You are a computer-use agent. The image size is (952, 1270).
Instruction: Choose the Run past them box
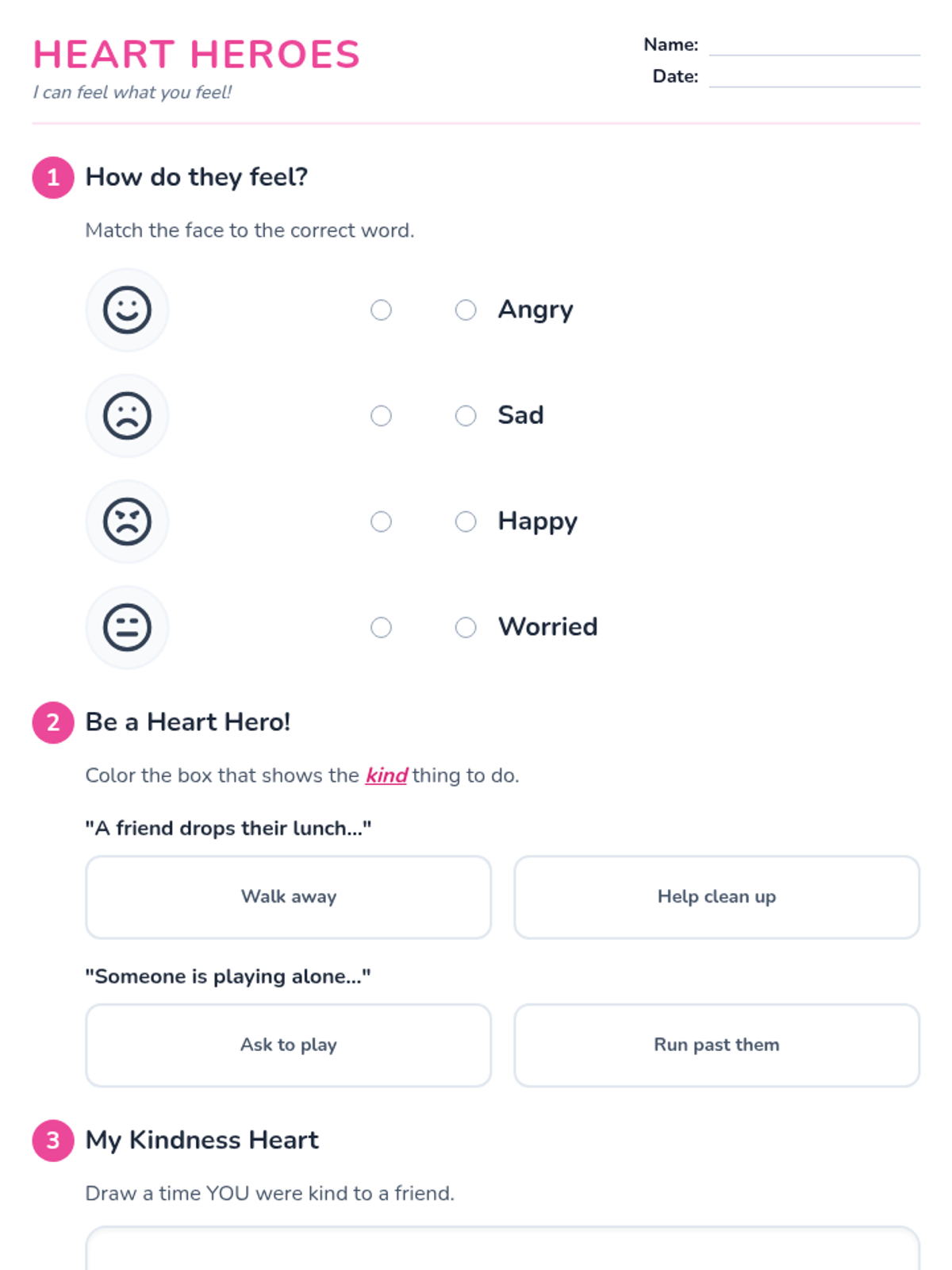point(716,1045)
